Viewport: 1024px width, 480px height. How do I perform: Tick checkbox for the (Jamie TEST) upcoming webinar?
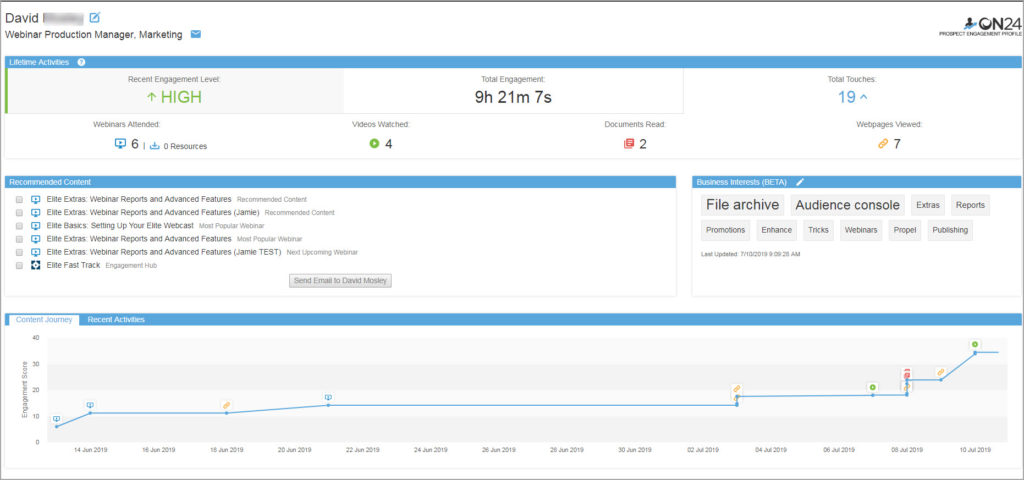19,252
